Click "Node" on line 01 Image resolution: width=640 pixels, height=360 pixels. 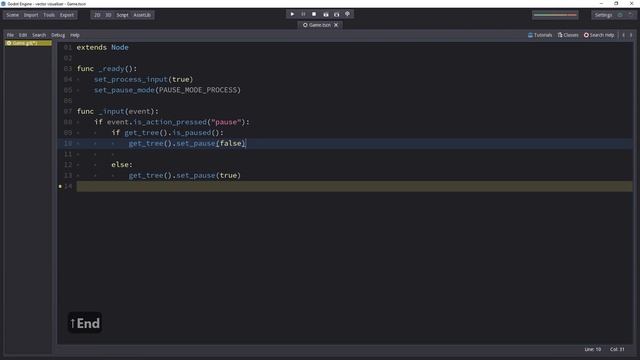click(x=120, y=47)
